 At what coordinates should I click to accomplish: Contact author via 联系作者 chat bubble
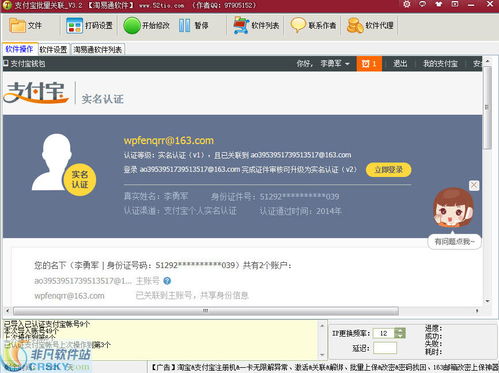point(313,26)
